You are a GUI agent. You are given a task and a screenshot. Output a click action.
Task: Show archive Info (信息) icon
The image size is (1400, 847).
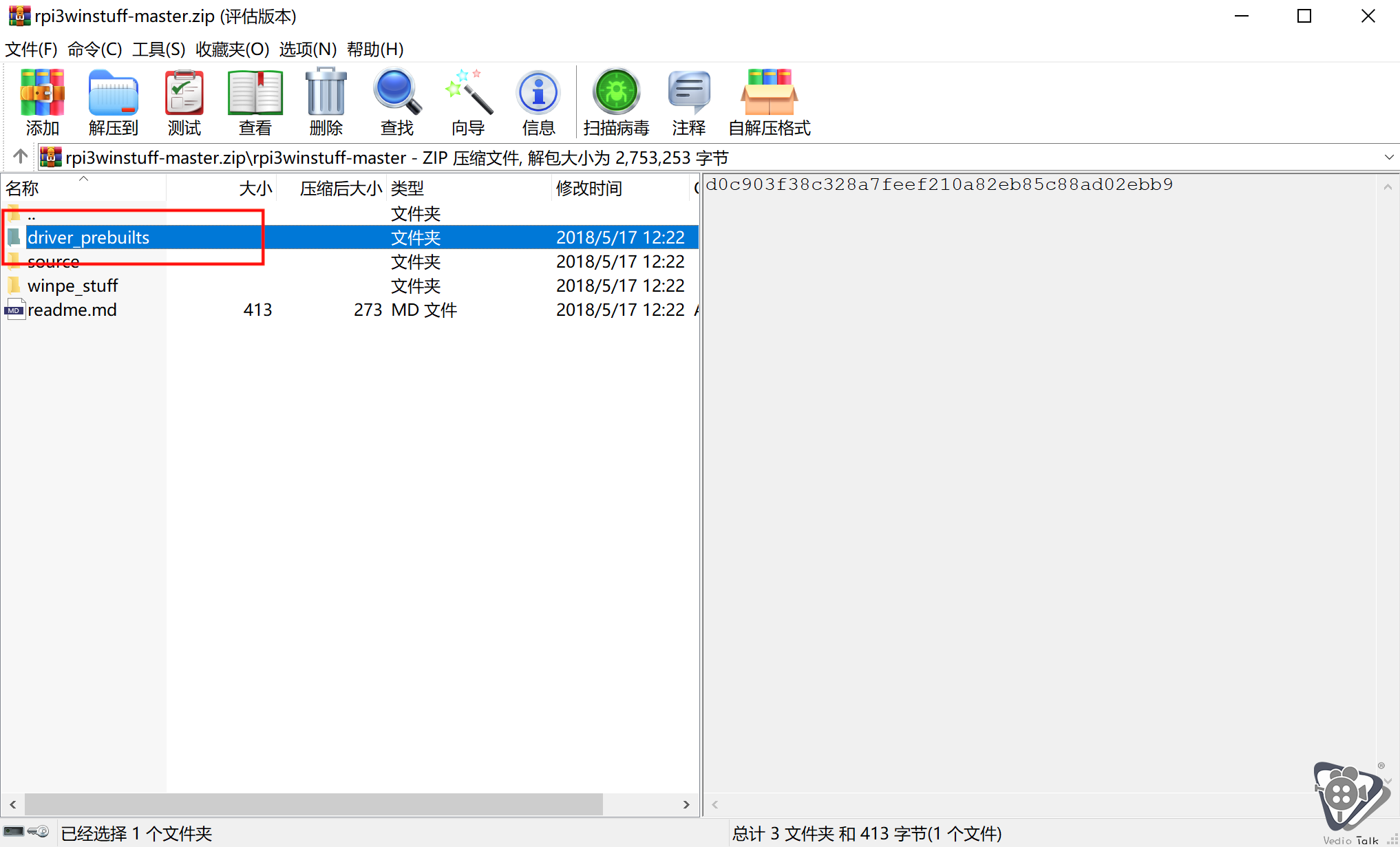pyautogui.click(x=538, y=92)
